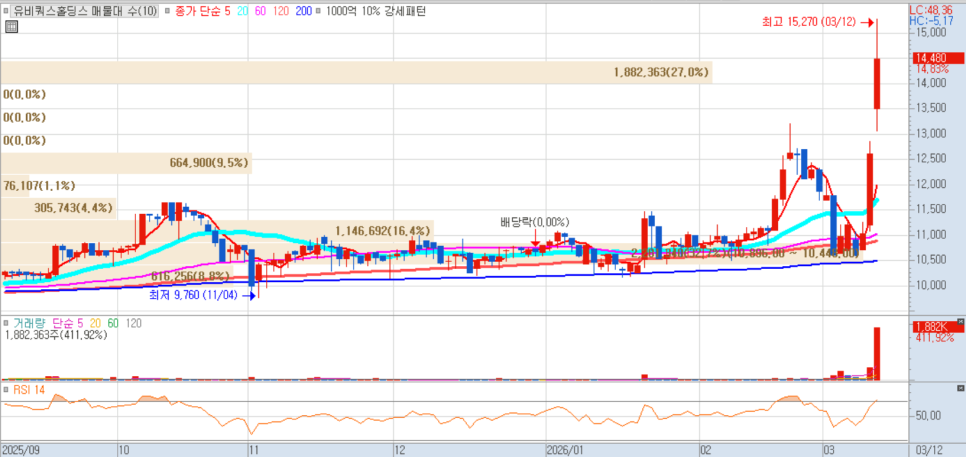
Task: Click the 15,000 price axis label
Action: [x=930, y=32]
